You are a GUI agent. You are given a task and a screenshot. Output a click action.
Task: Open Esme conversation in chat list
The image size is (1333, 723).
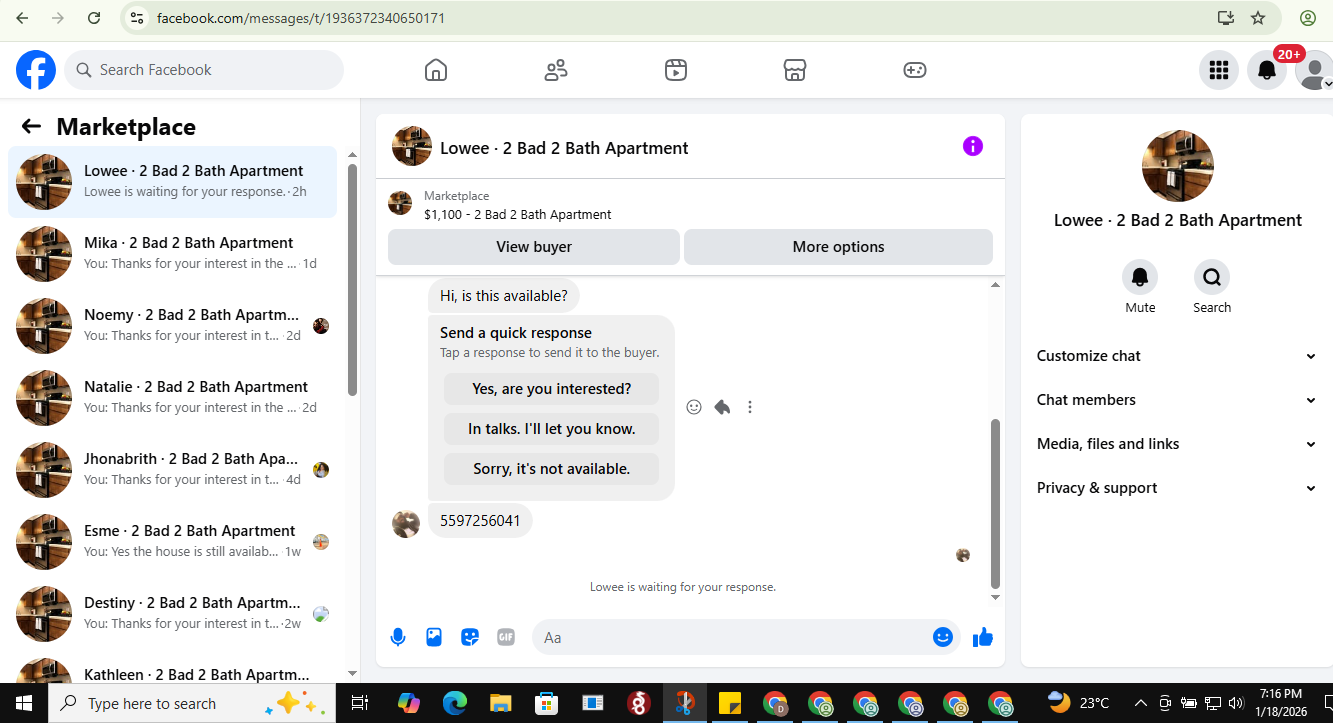(x=172, y=542)
